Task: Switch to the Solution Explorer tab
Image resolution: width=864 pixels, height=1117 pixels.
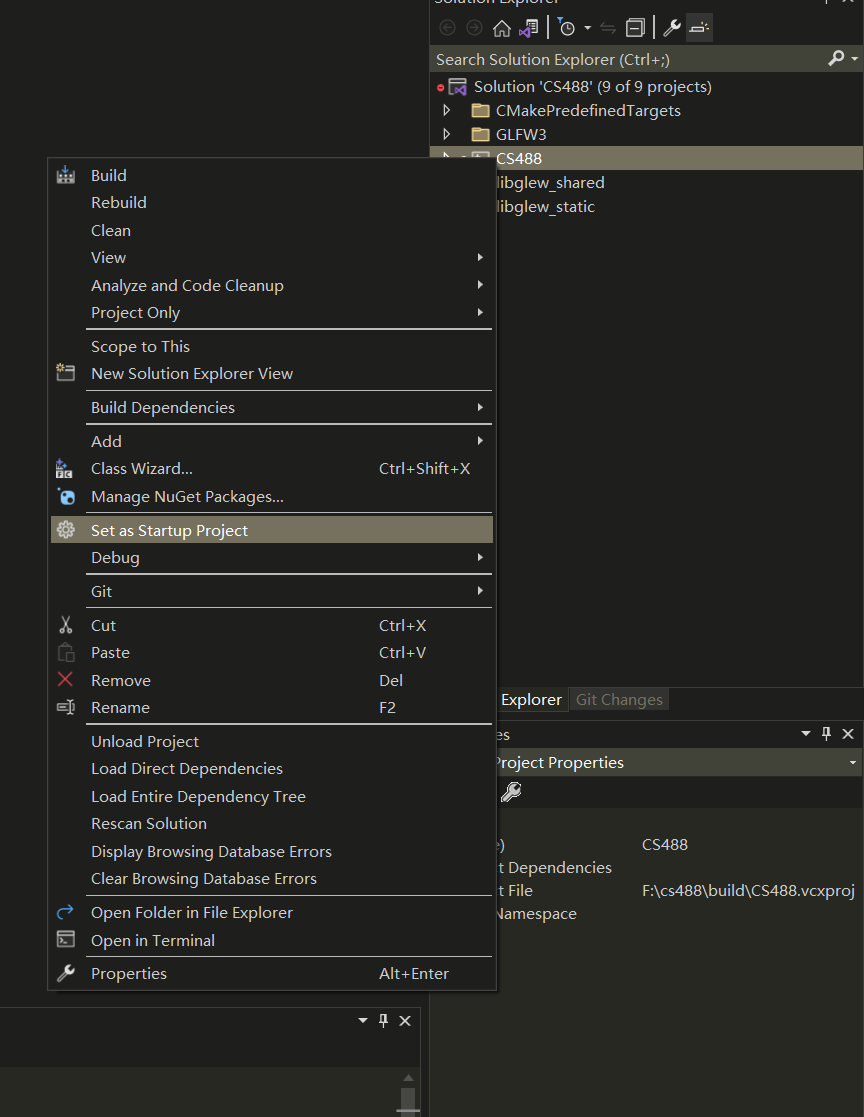Action: [531, 700]
